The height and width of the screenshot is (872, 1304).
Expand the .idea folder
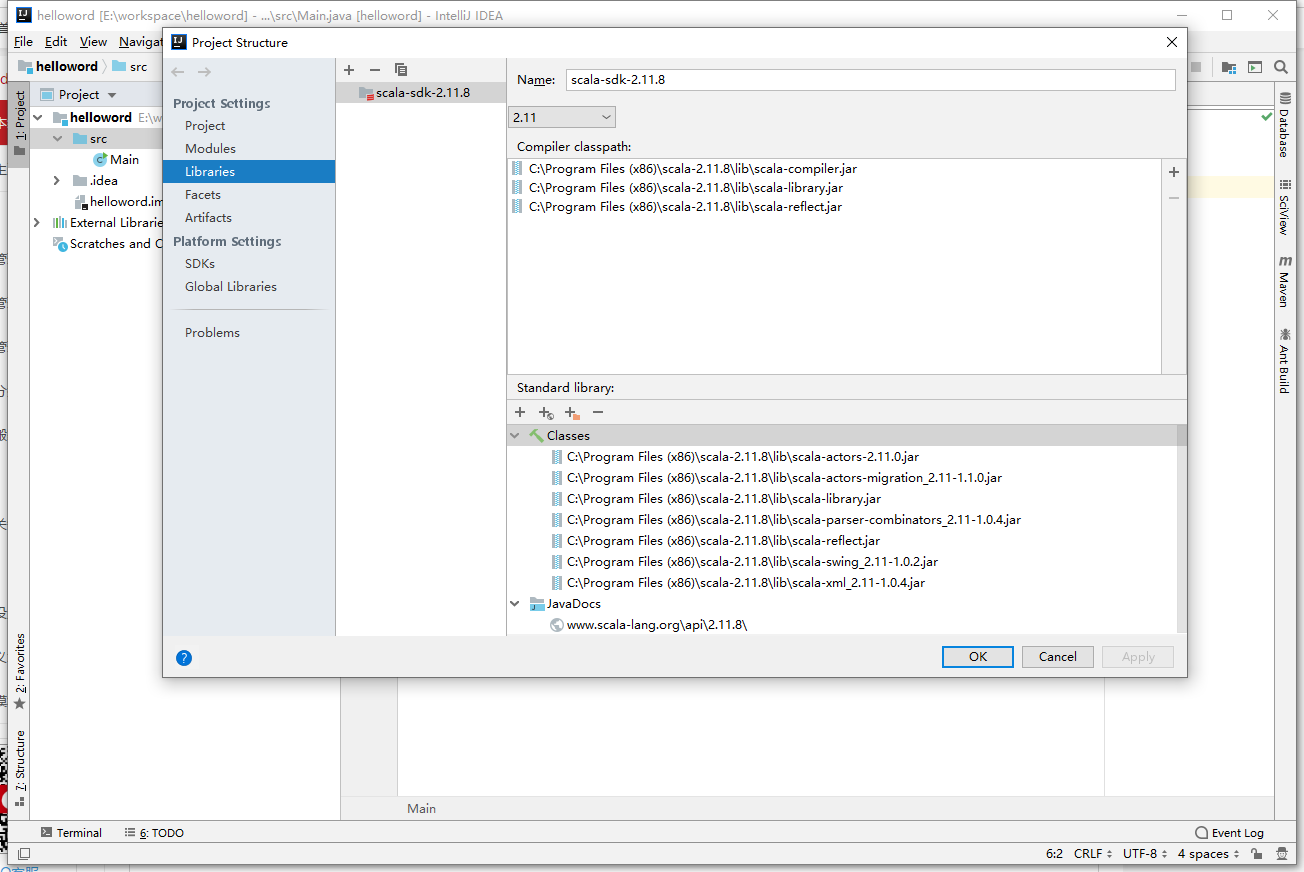point(57,181)
